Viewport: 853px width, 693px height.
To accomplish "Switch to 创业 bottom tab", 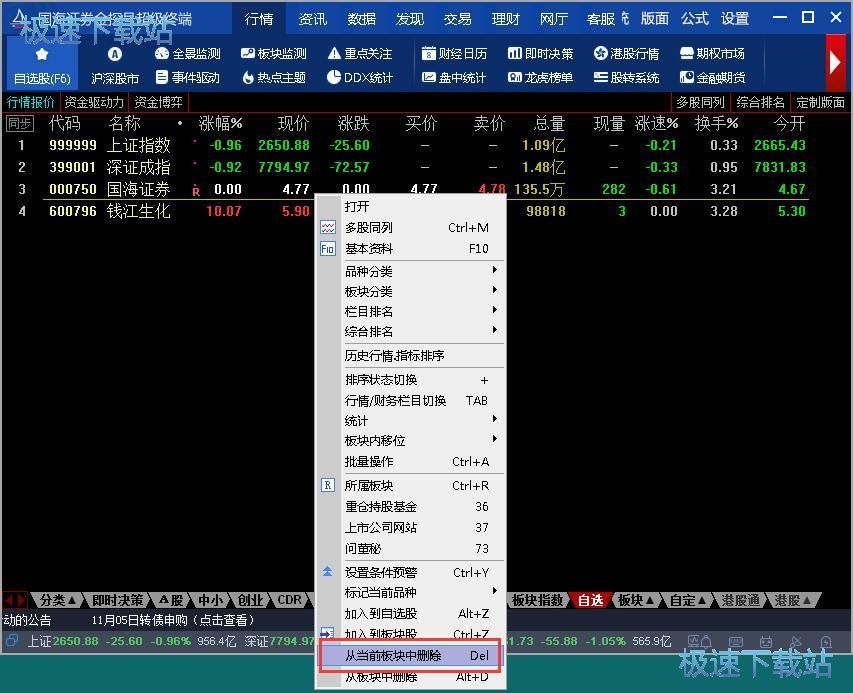I will tap(250, 600).
